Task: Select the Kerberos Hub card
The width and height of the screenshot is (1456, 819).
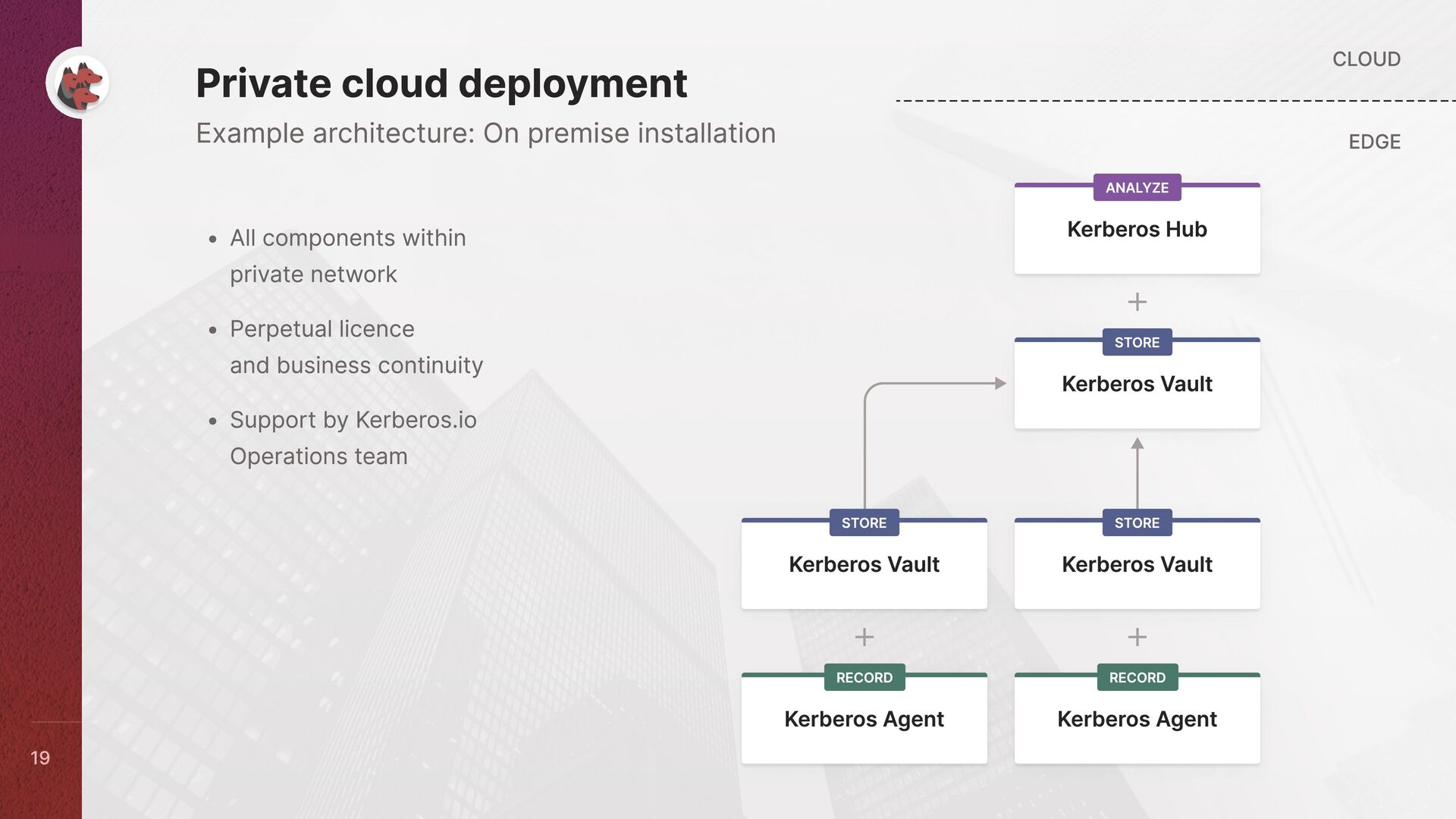Action: pyautogui.click(x=1137, y=229)
